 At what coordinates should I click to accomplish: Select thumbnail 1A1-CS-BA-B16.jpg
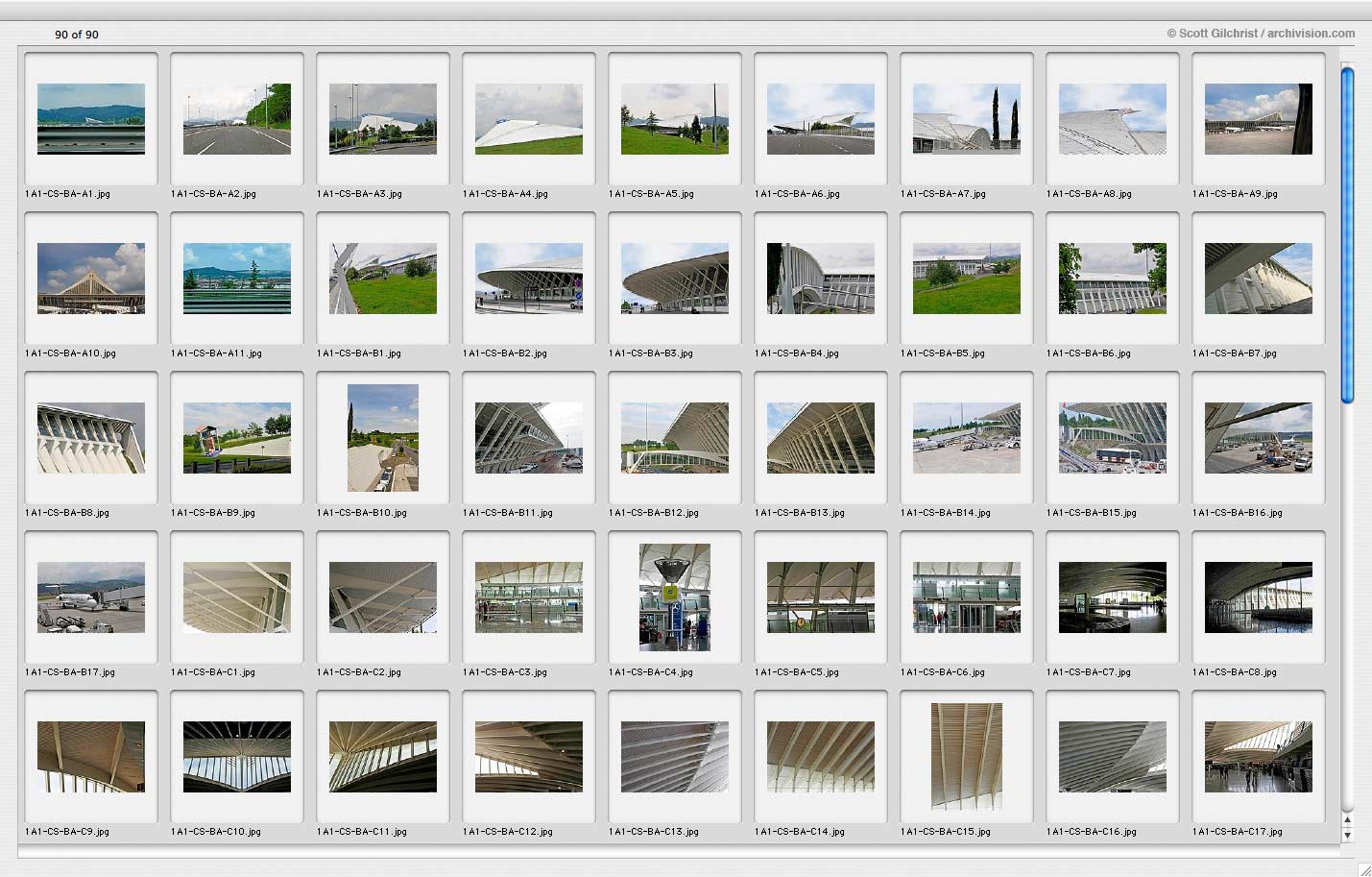coord(1259,438)
